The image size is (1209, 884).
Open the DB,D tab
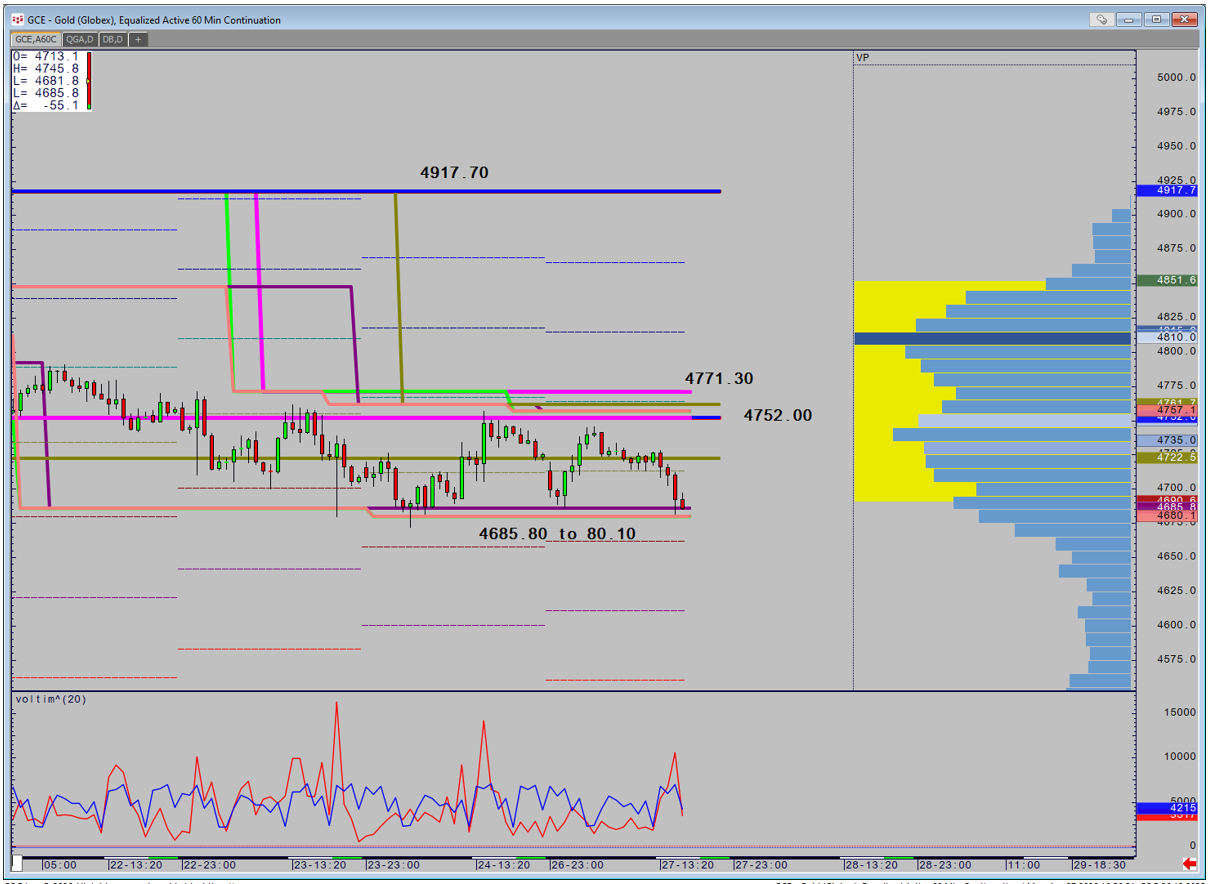pyautogui.click(x=113, y=39)
